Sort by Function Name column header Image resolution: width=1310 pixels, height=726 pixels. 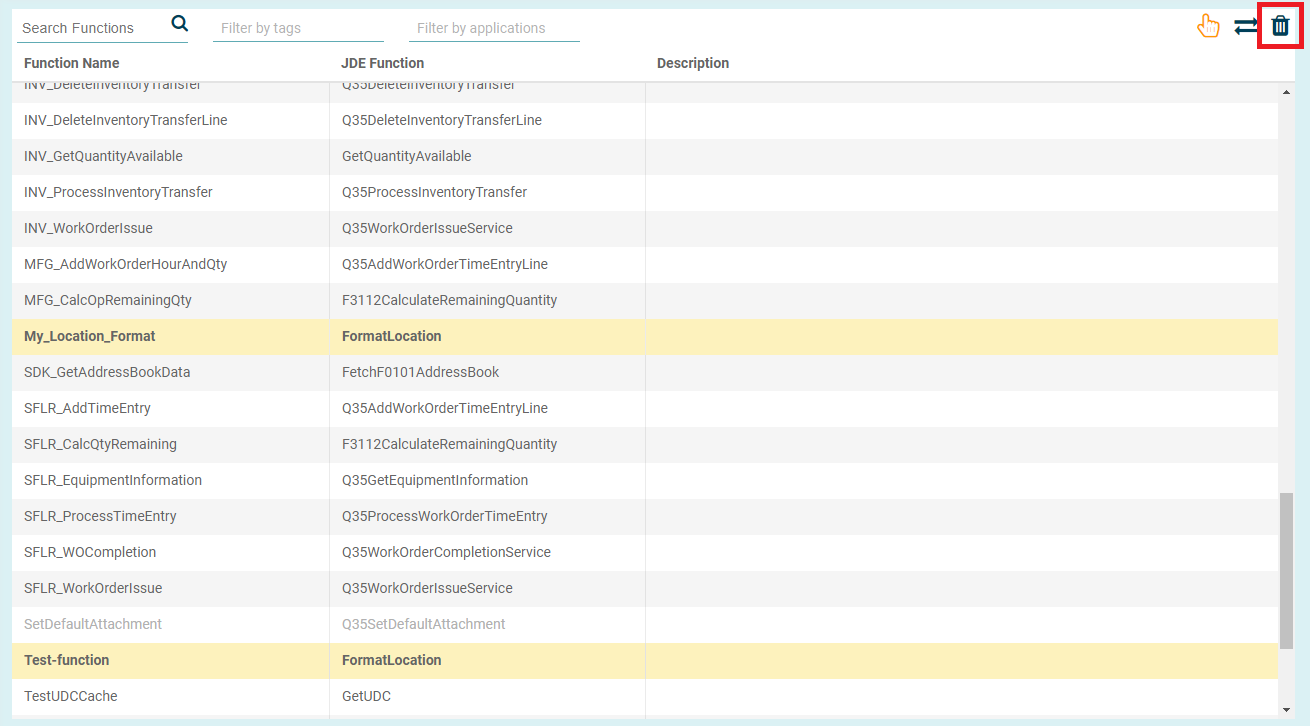pyautogui.click(x=72, y=63)
